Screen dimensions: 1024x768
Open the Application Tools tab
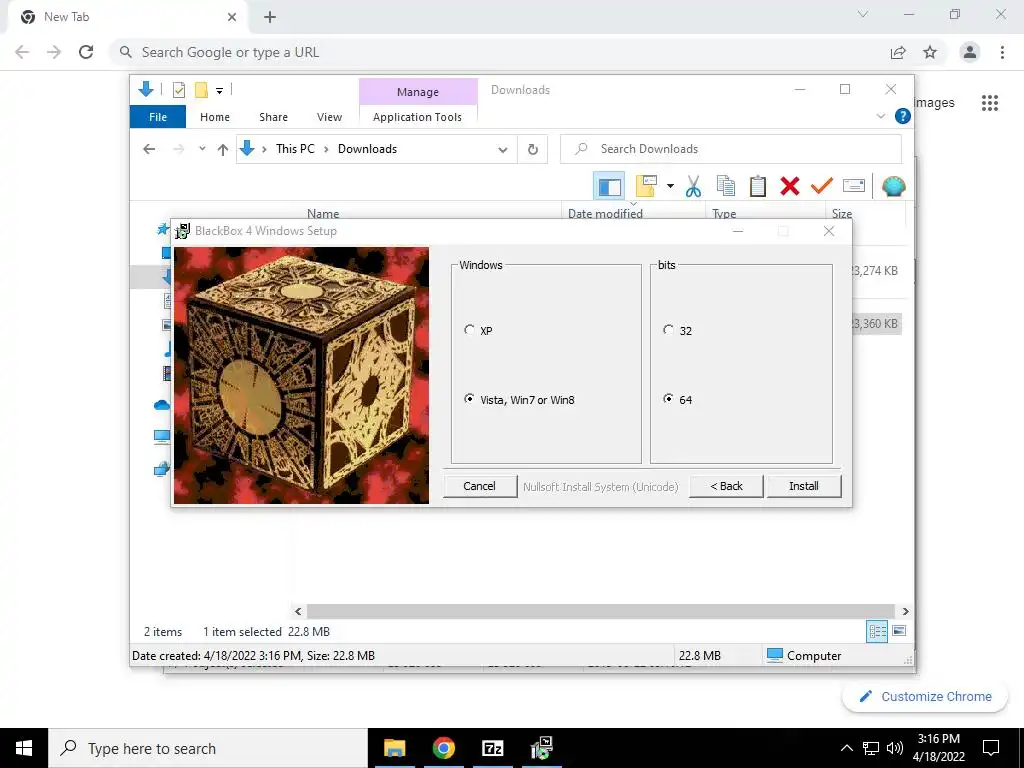coord(417,117)
